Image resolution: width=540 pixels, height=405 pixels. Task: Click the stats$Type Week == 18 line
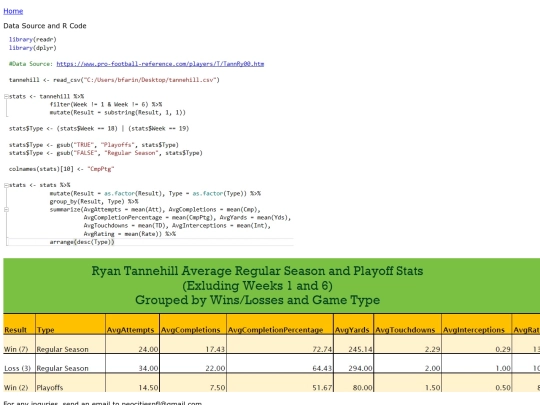pos(99,128)
